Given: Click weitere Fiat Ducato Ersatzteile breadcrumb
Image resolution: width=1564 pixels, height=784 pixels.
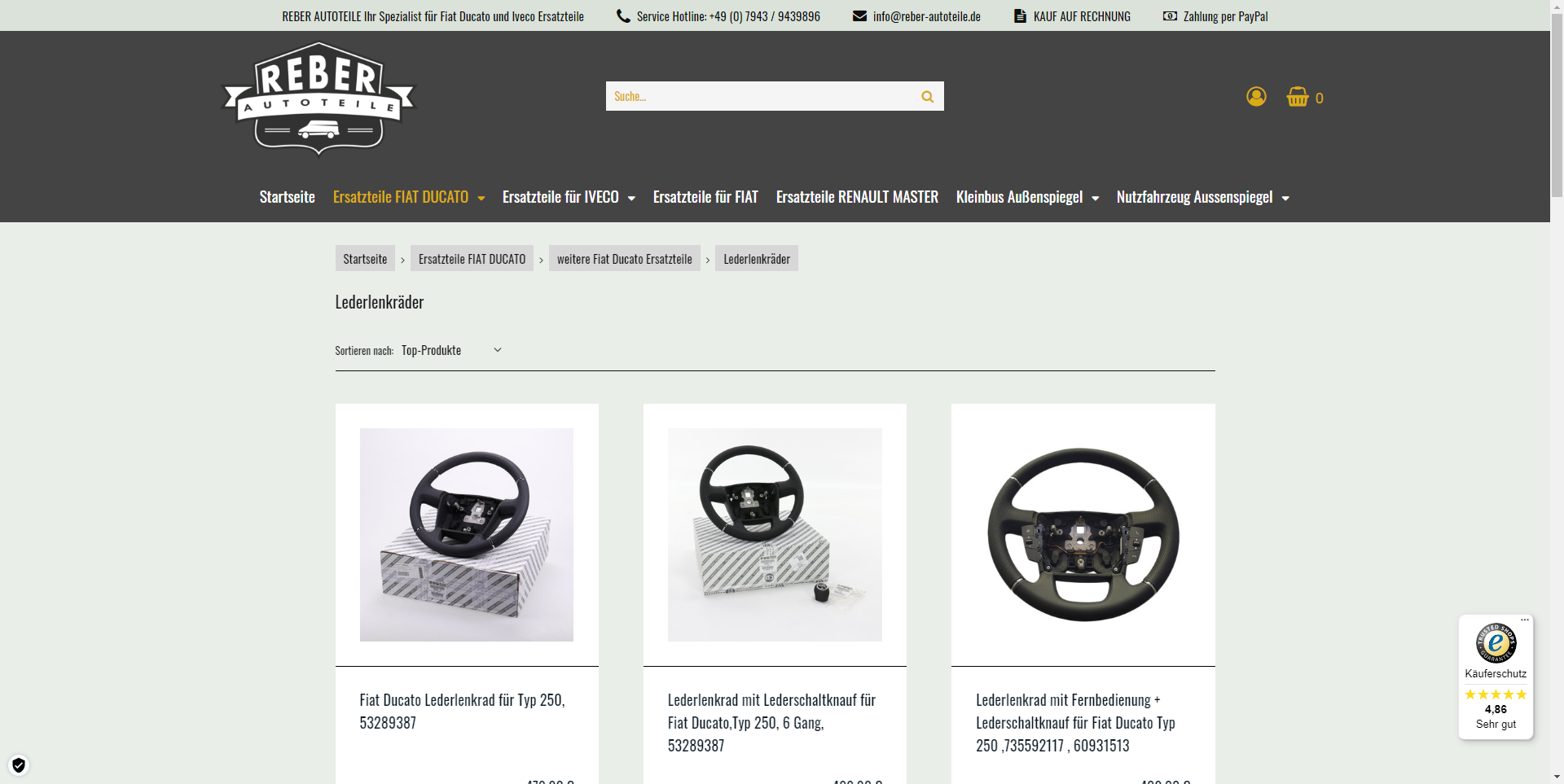Looking at the screenshot, I should pyautogui.click(x=625, y=259).
